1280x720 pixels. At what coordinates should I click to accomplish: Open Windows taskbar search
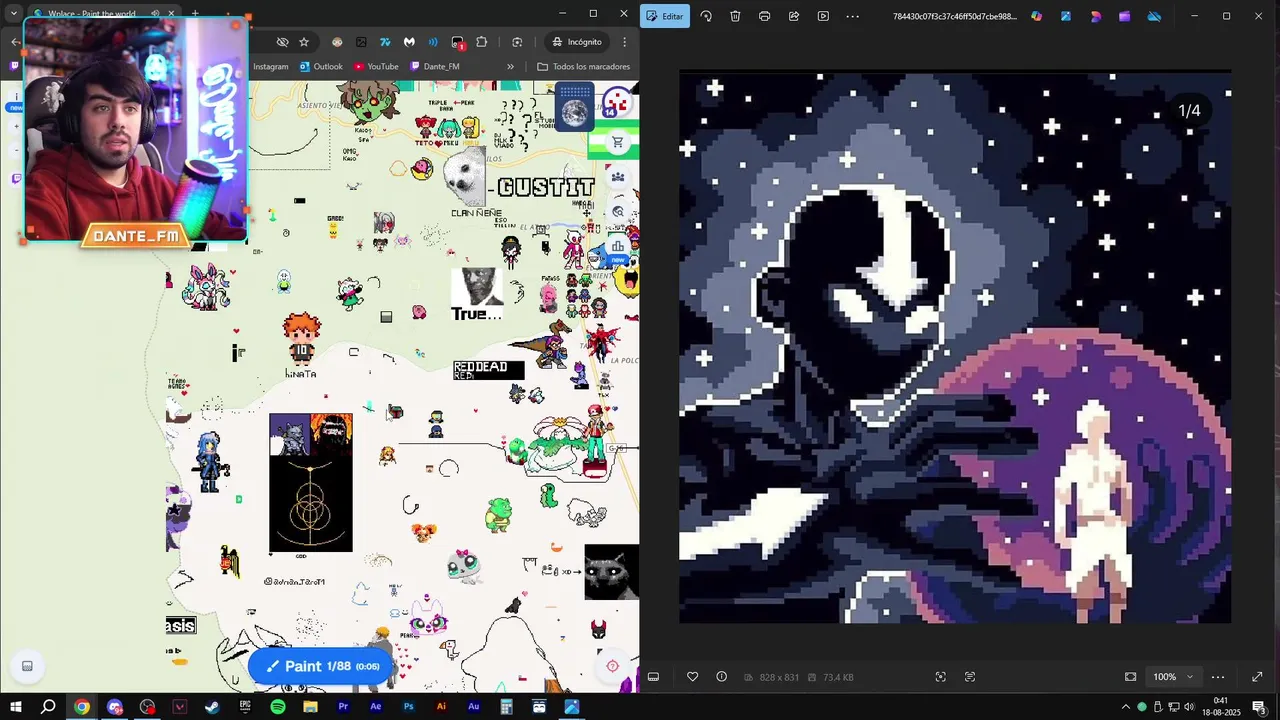click(x=48, y=707)
